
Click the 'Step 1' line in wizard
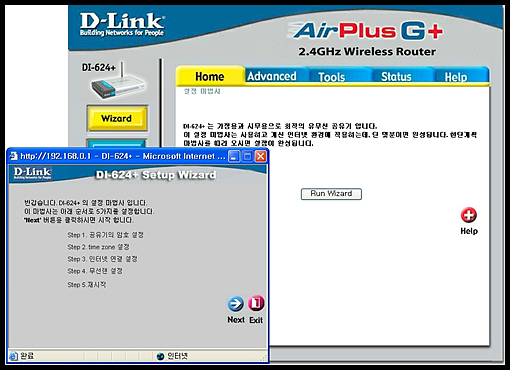pos(105,235)
